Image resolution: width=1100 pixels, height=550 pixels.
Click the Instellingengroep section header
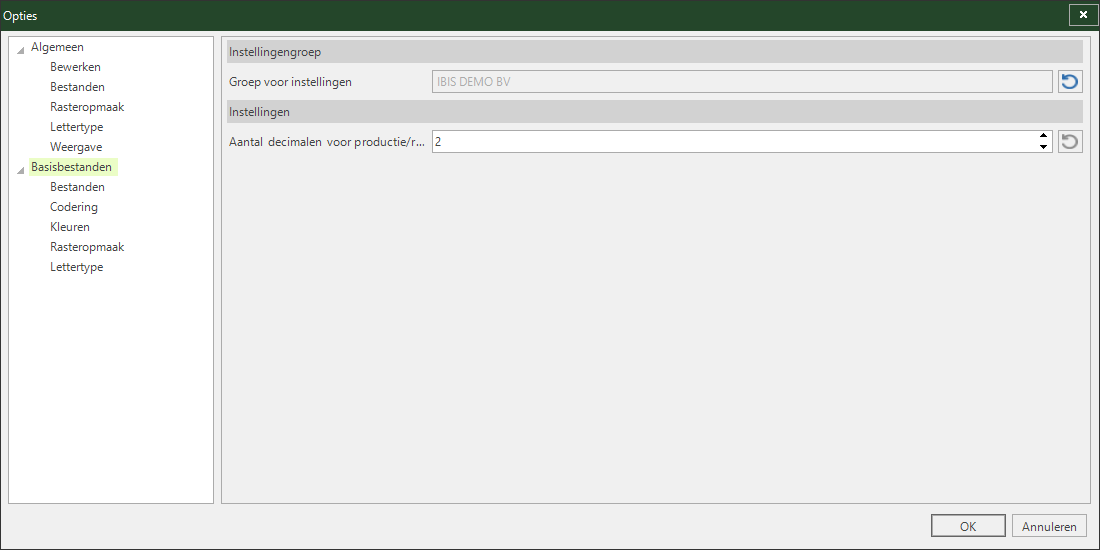click(x=655, y=52)
